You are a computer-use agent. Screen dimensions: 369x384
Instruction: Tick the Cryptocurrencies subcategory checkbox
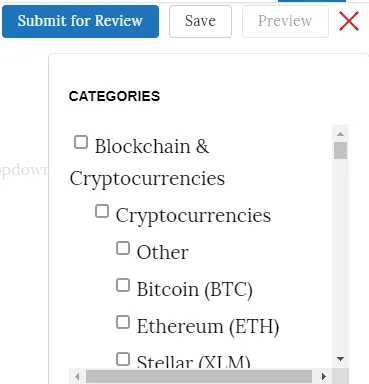tap(102, 211)
